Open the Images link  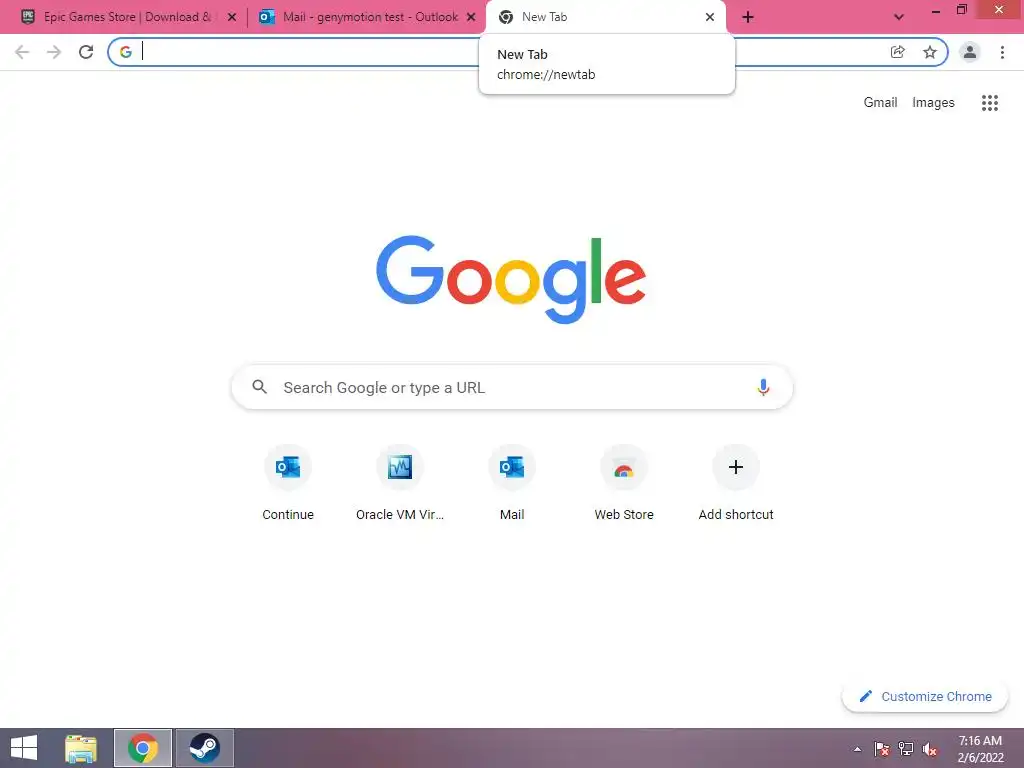[933, 103]
